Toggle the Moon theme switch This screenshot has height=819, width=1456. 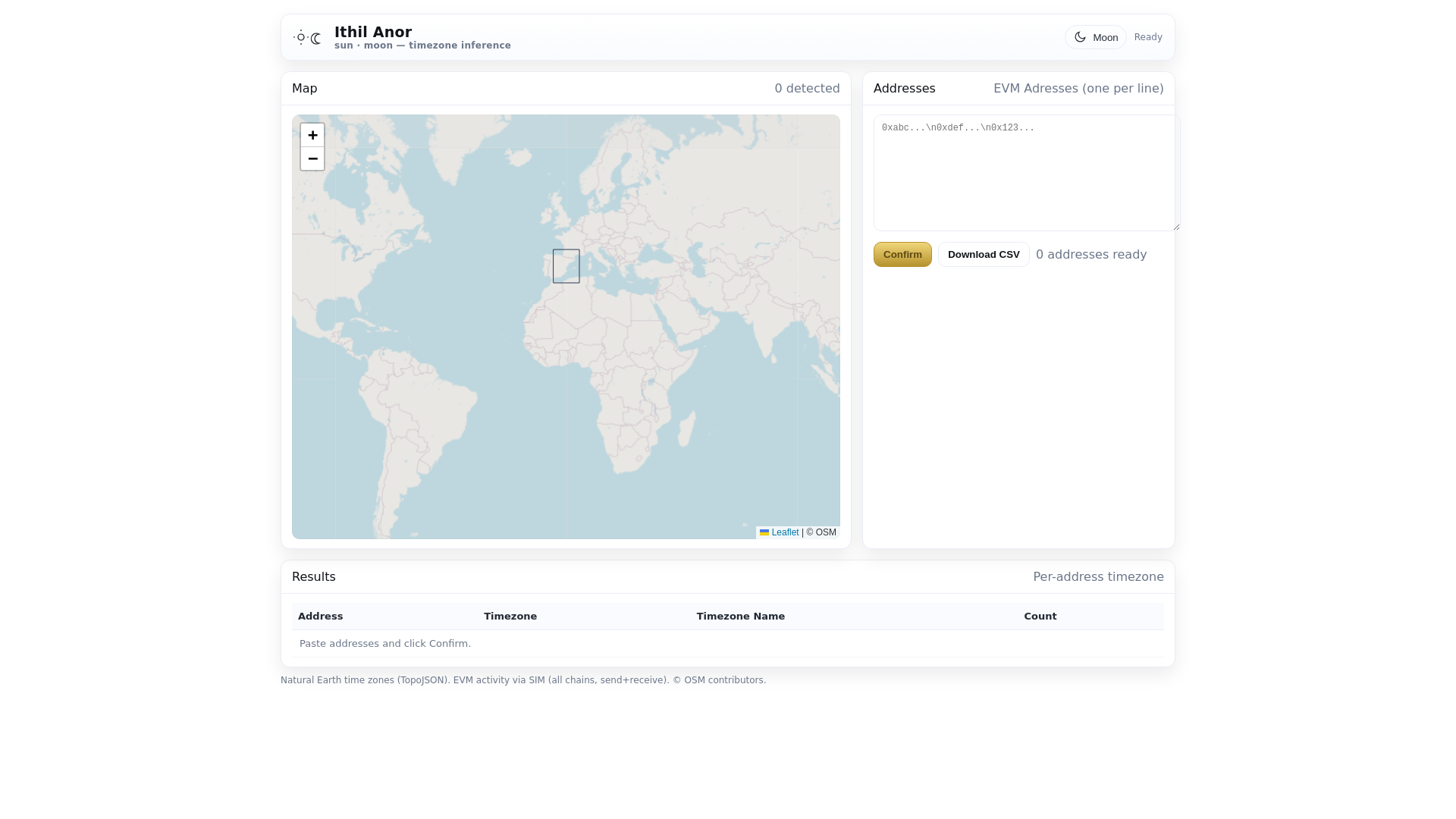[1095, 37]
